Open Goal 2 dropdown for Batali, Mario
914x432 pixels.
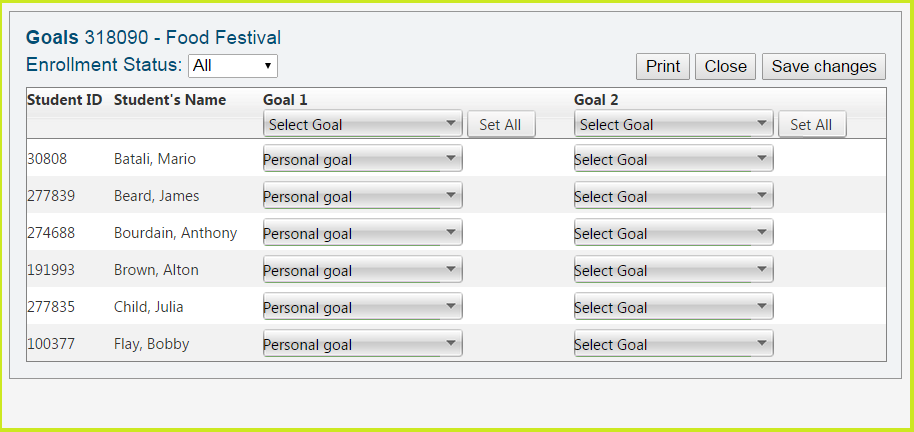click(673, 160)
